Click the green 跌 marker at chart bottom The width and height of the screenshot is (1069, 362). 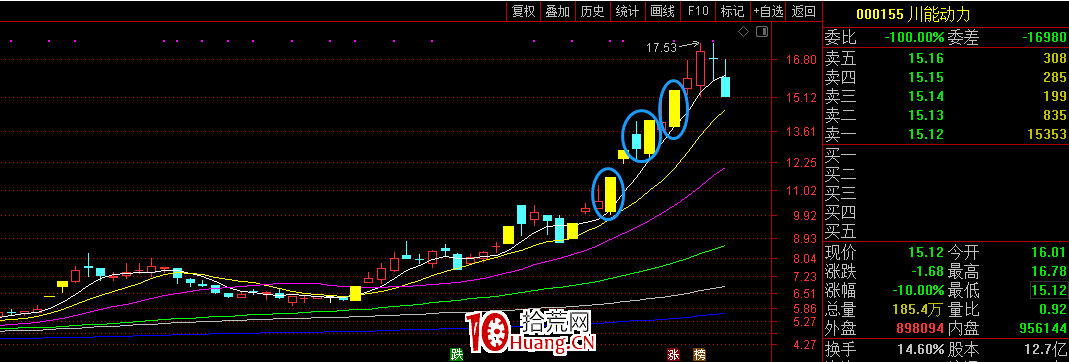(x=456, y=355)
